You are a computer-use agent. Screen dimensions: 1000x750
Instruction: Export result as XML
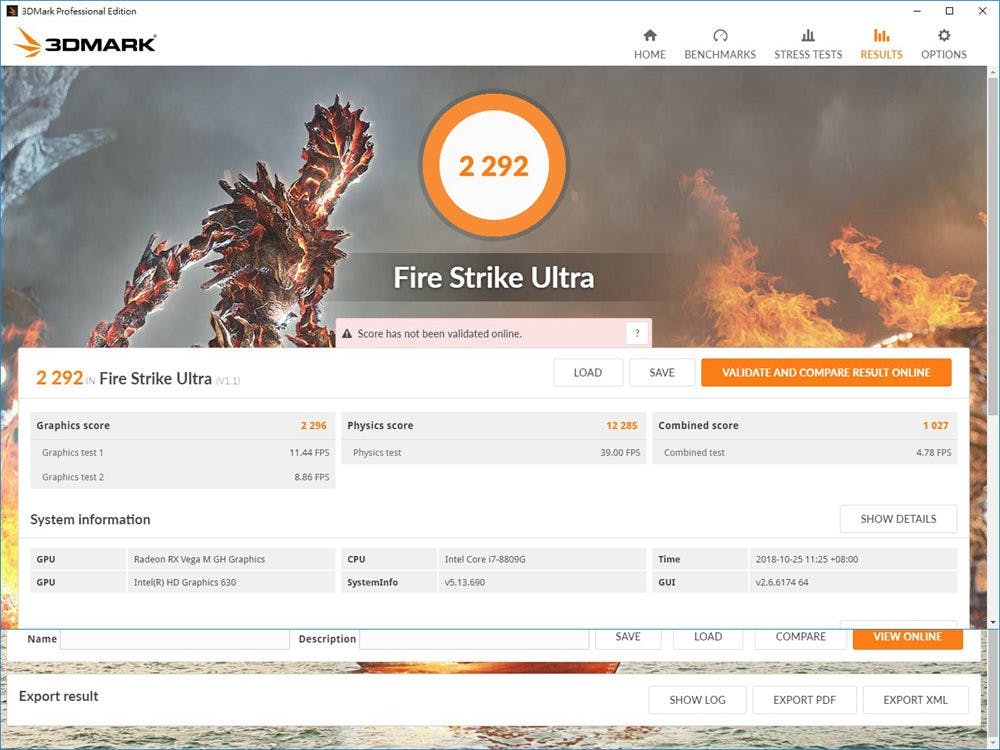pos(915,700)
